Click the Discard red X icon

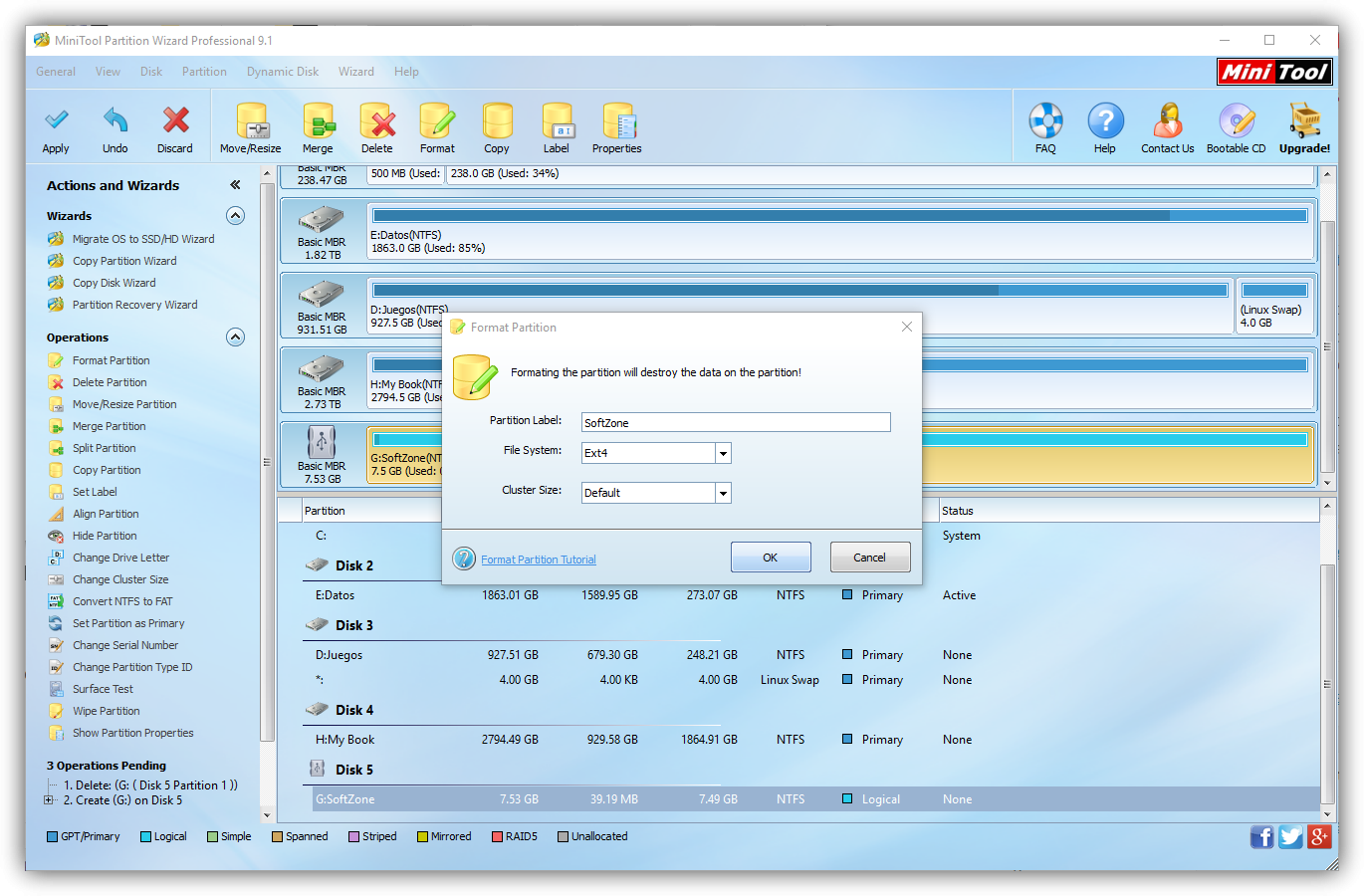point(175,120)
